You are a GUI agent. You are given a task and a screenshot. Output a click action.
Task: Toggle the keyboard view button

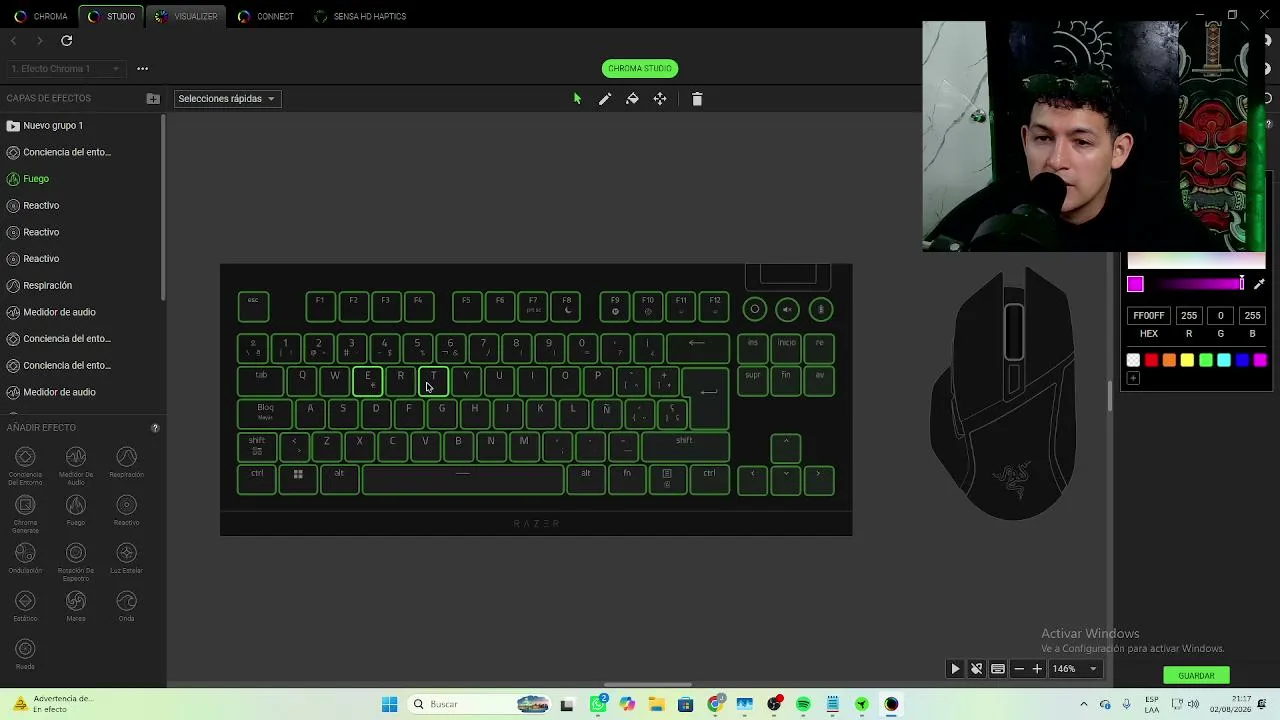click(998, 669)
